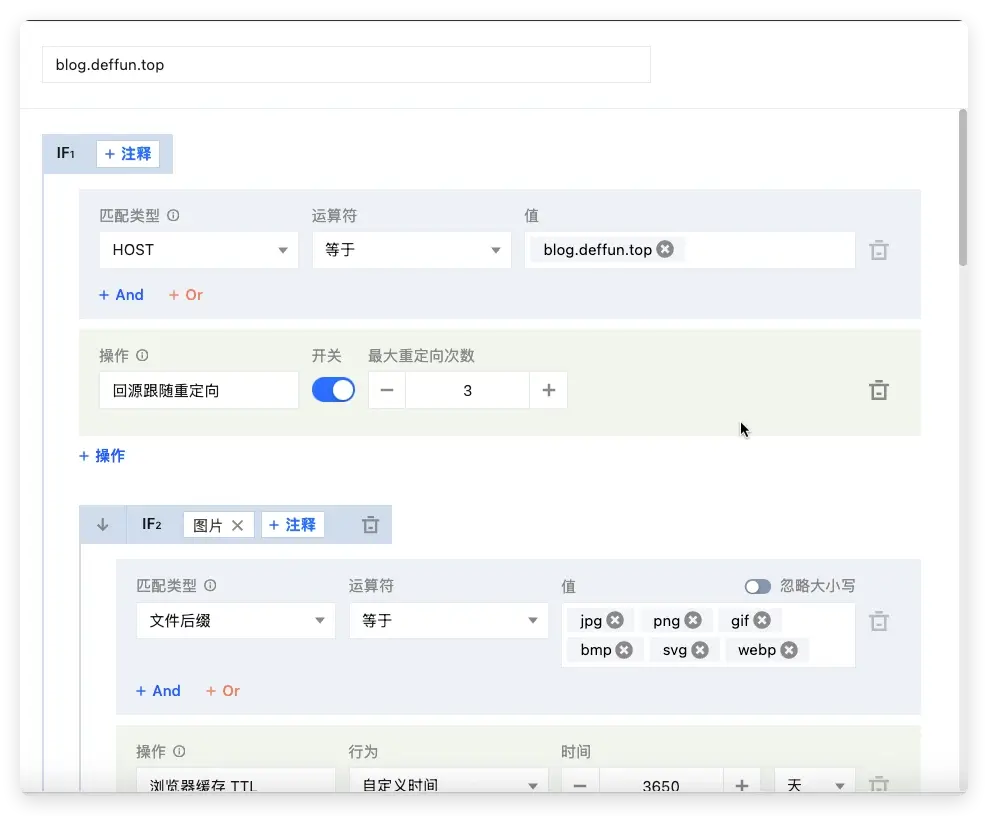Image resolution: width=988 pixels, height=816 pixels.
Task: Click the blog.deffun.top name input field
Action: click(x=345, y=65)
